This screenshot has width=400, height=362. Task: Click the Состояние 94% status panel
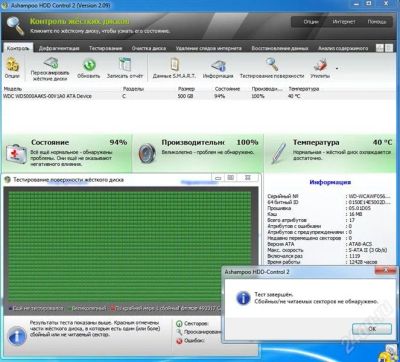67,153
